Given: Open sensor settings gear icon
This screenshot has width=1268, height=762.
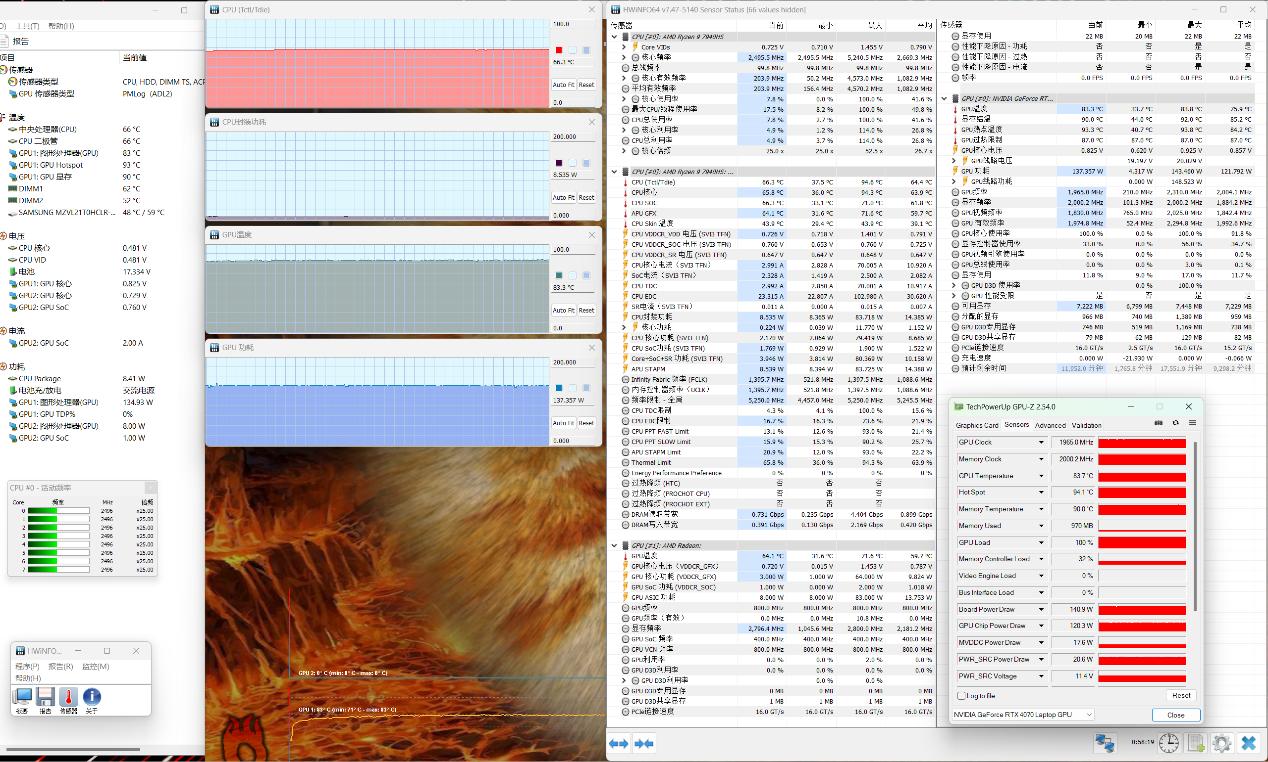Looking at the screenshot, I should (x=1221, y=743).
